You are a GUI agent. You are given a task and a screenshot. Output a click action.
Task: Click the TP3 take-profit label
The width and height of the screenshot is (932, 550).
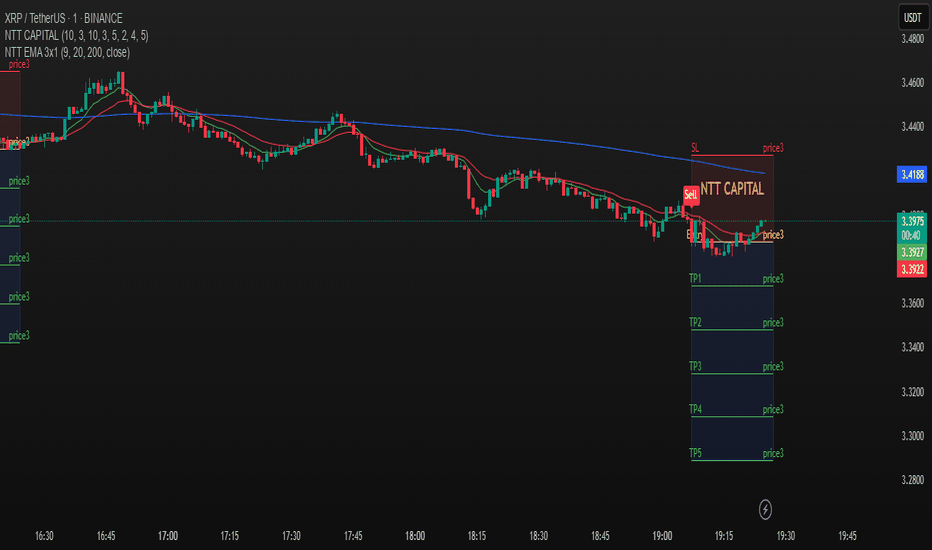tap(695, 366)
